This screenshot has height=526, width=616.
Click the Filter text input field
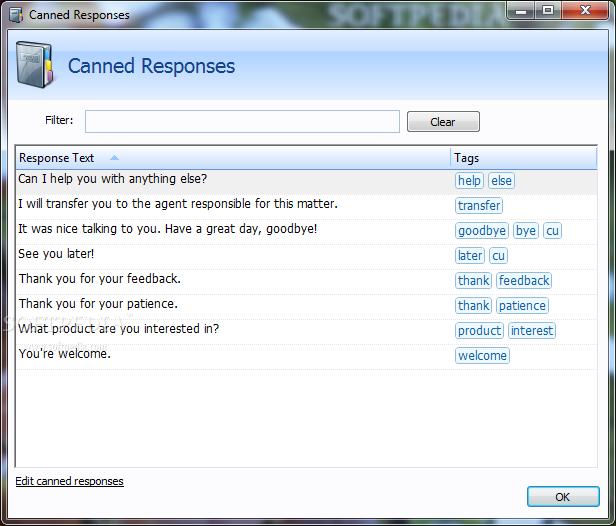click(242, 121)
